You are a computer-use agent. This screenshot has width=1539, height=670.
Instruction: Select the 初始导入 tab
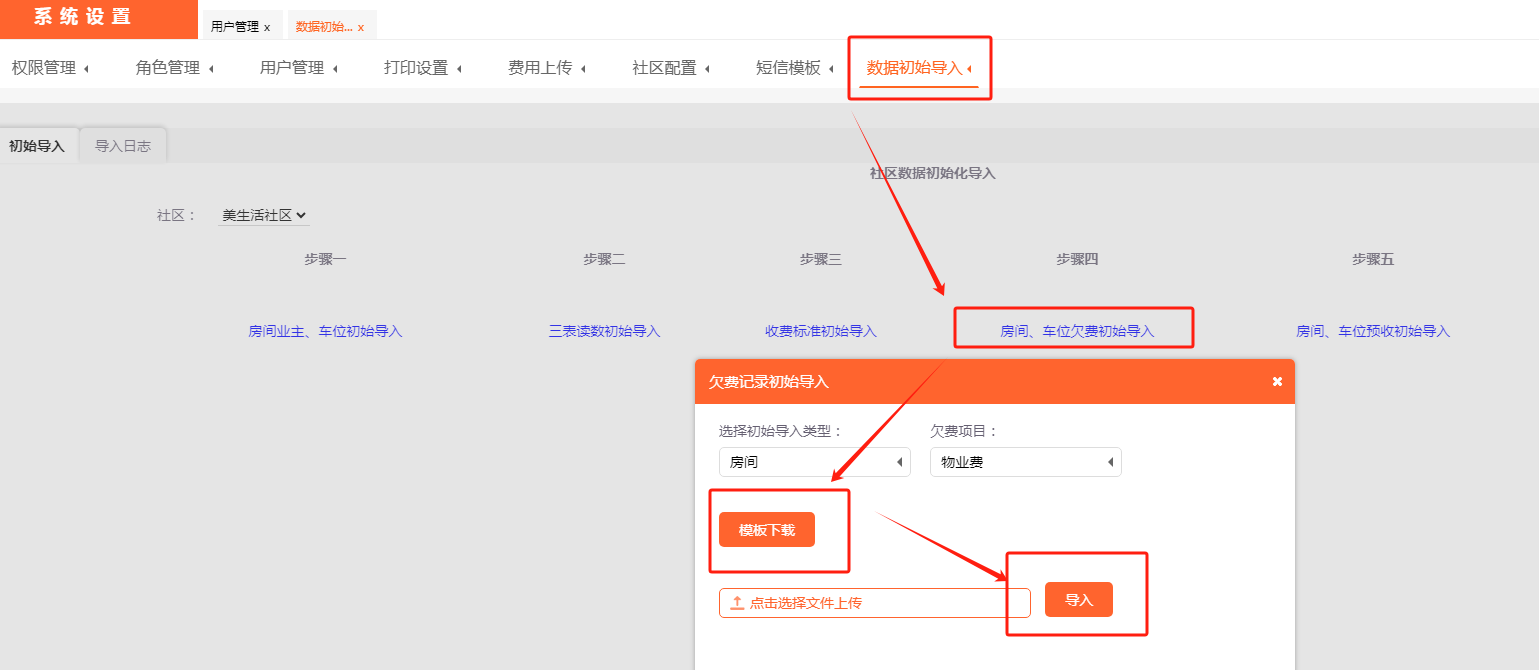(x=37, y=146)
